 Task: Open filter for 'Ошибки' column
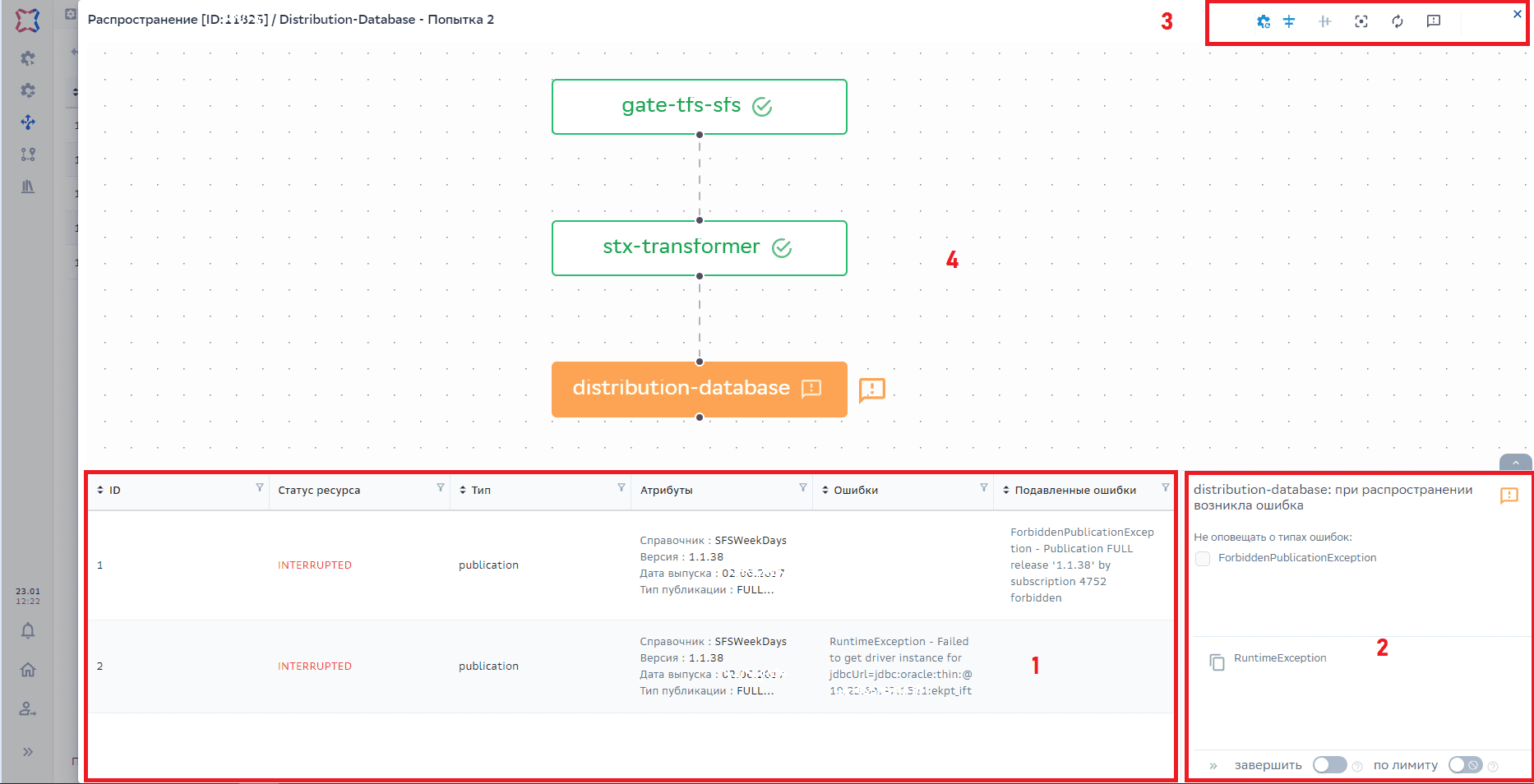983,488
